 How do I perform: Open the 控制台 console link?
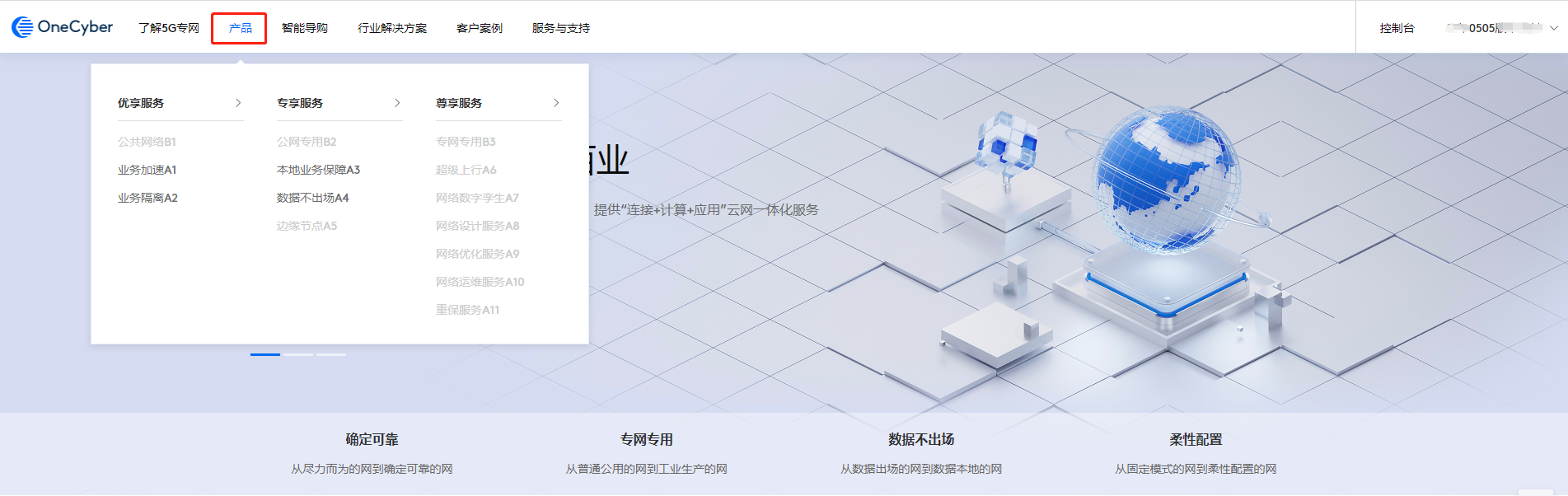(1397, 28)
